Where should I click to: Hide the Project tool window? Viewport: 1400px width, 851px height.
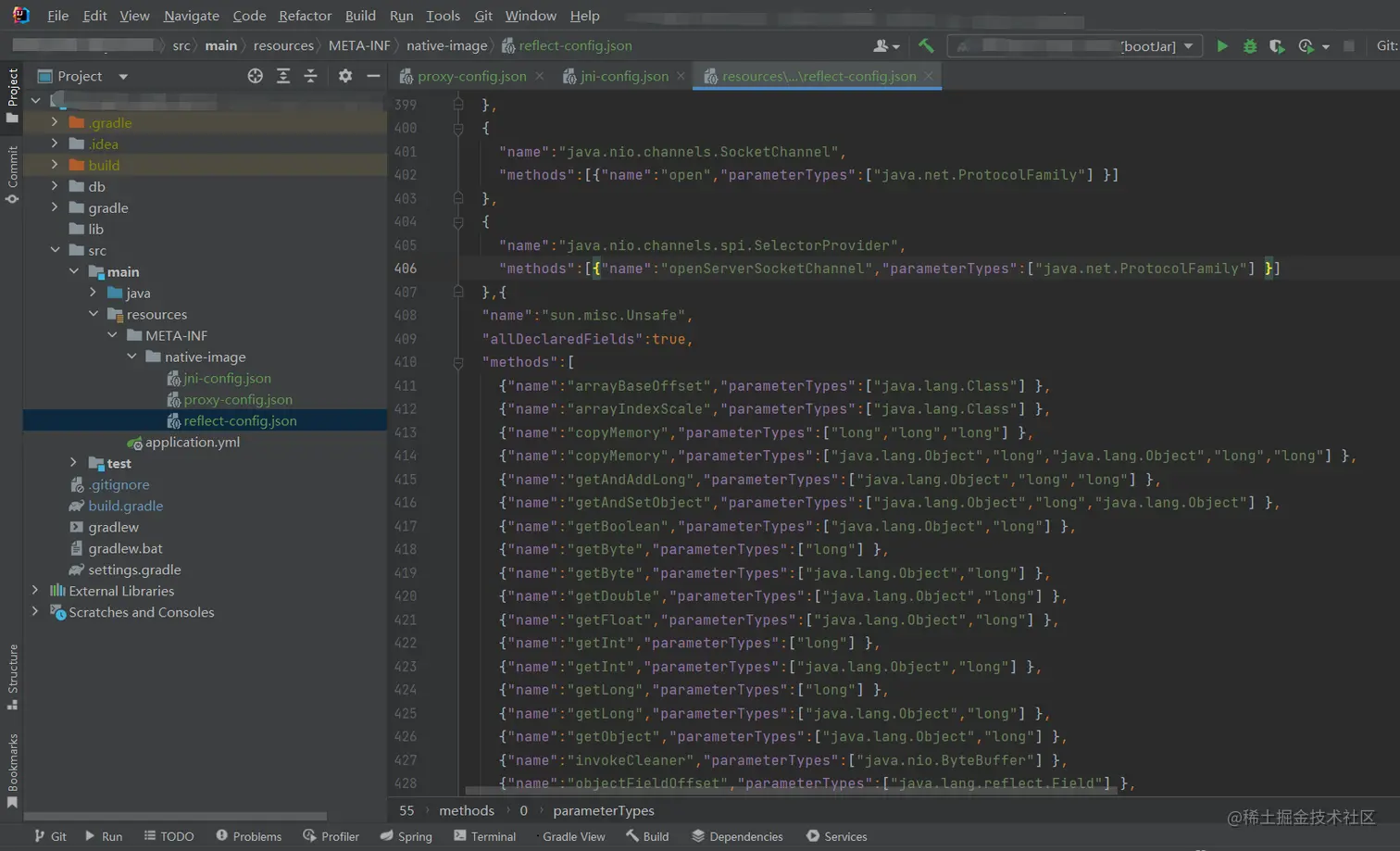[373, 76]
